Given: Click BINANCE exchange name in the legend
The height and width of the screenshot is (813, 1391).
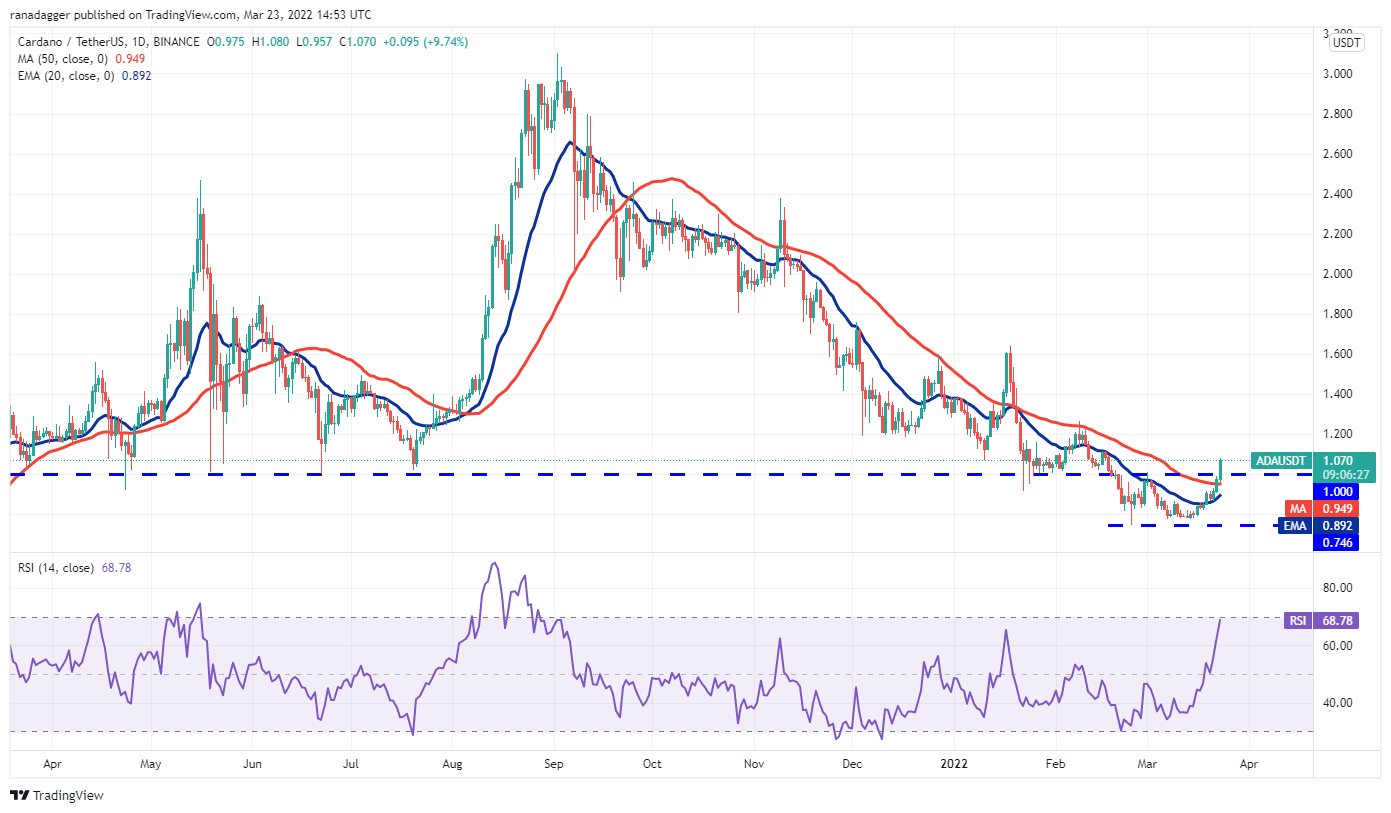Looking at the screenshot, I should pos(175,42).
